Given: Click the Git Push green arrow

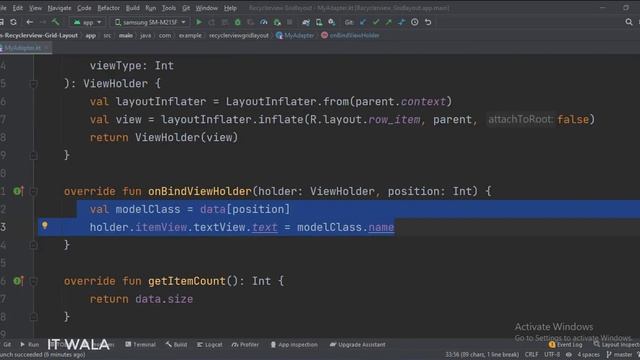Looking at the screenshot, I should click(x=389, y=22).
